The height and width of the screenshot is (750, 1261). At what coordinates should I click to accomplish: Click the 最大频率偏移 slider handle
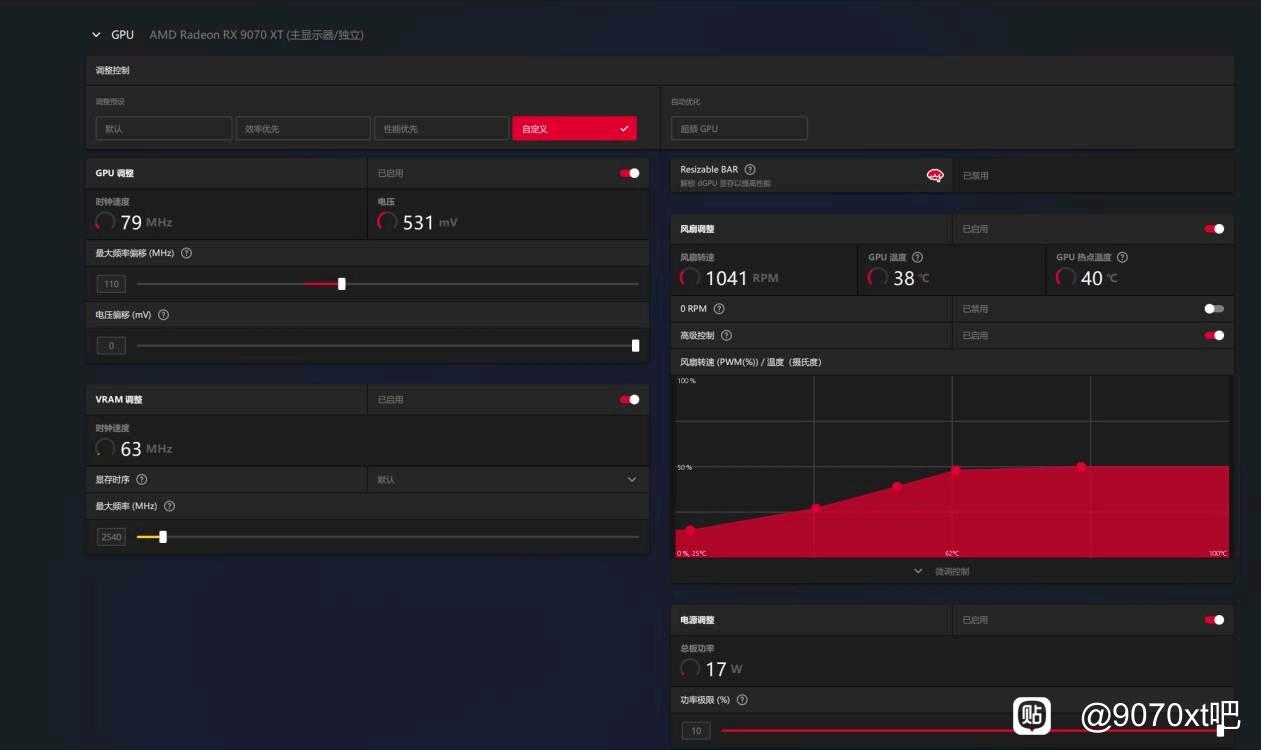click(342, 284)
